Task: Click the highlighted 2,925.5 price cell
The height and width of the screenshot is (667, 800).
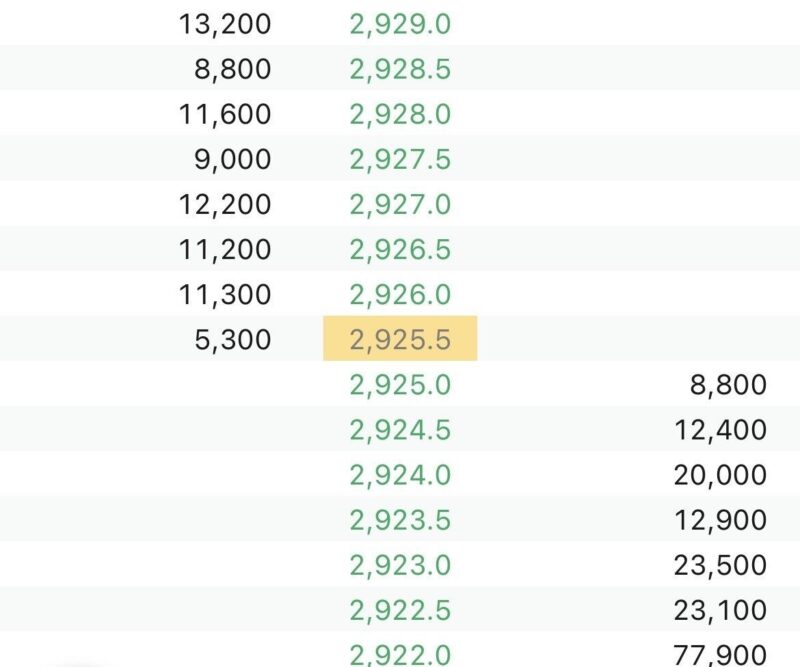Action: tap(400, 340)
